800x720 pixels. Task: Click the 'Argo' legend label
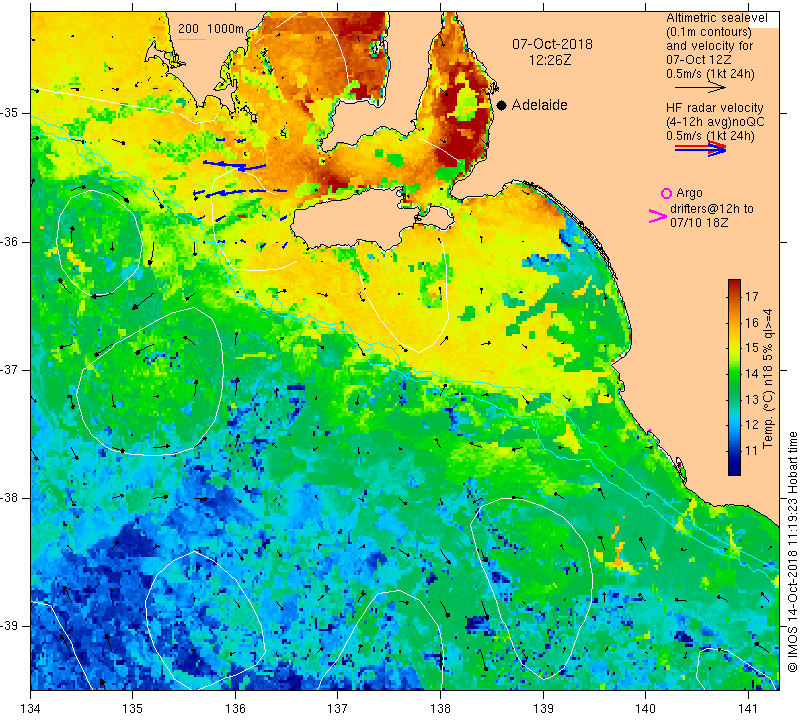[x=689, y=193]
